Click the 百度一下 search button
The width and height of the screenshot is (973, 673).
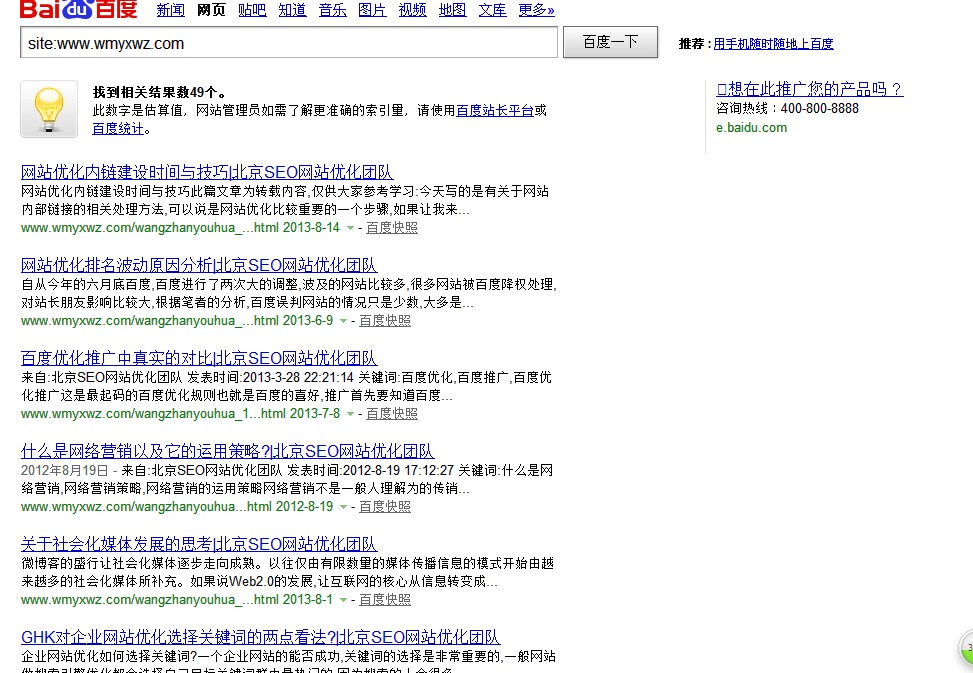pos(611,42)
